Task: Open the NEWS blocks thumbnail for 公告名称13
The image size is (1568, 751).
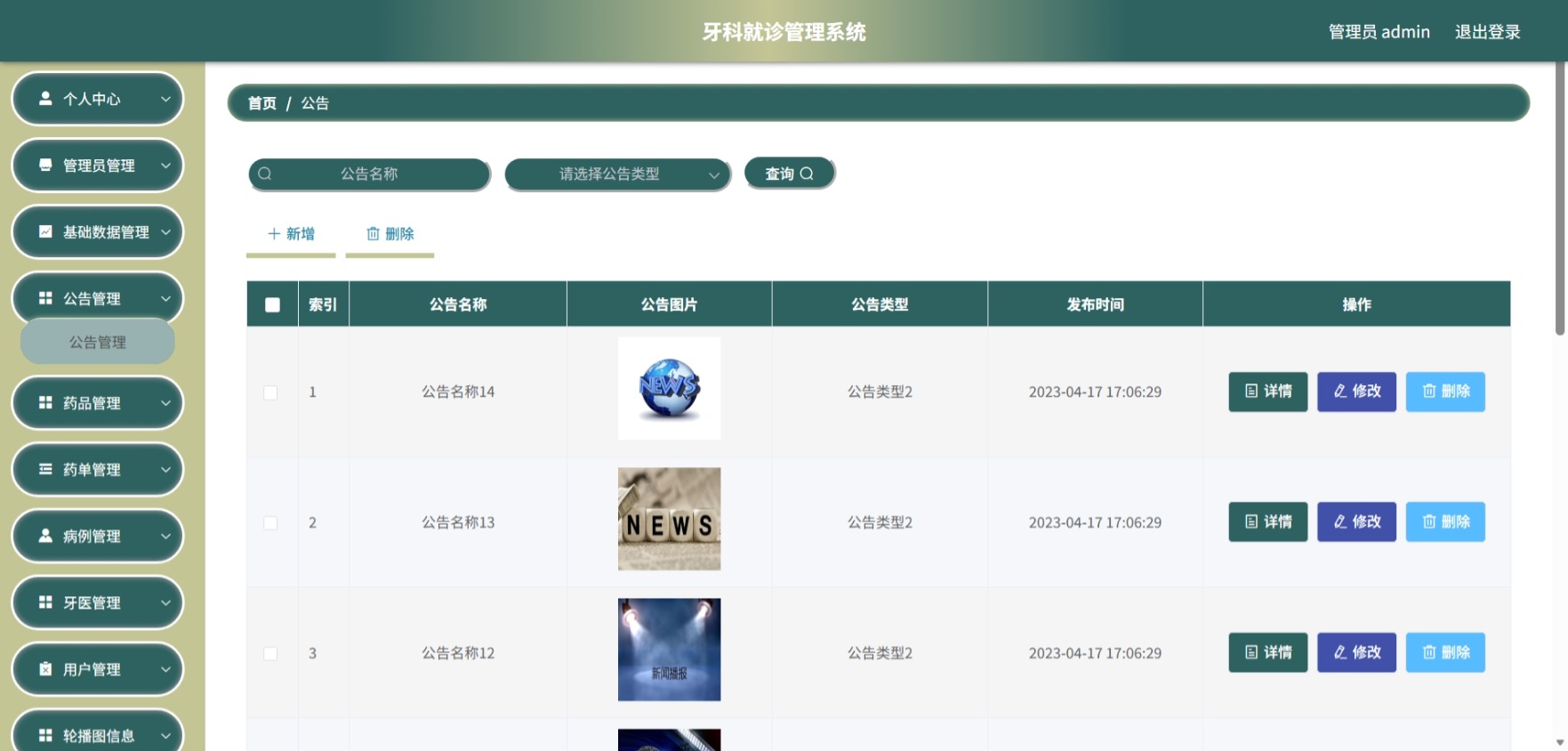Action: [x=669, y=519]
